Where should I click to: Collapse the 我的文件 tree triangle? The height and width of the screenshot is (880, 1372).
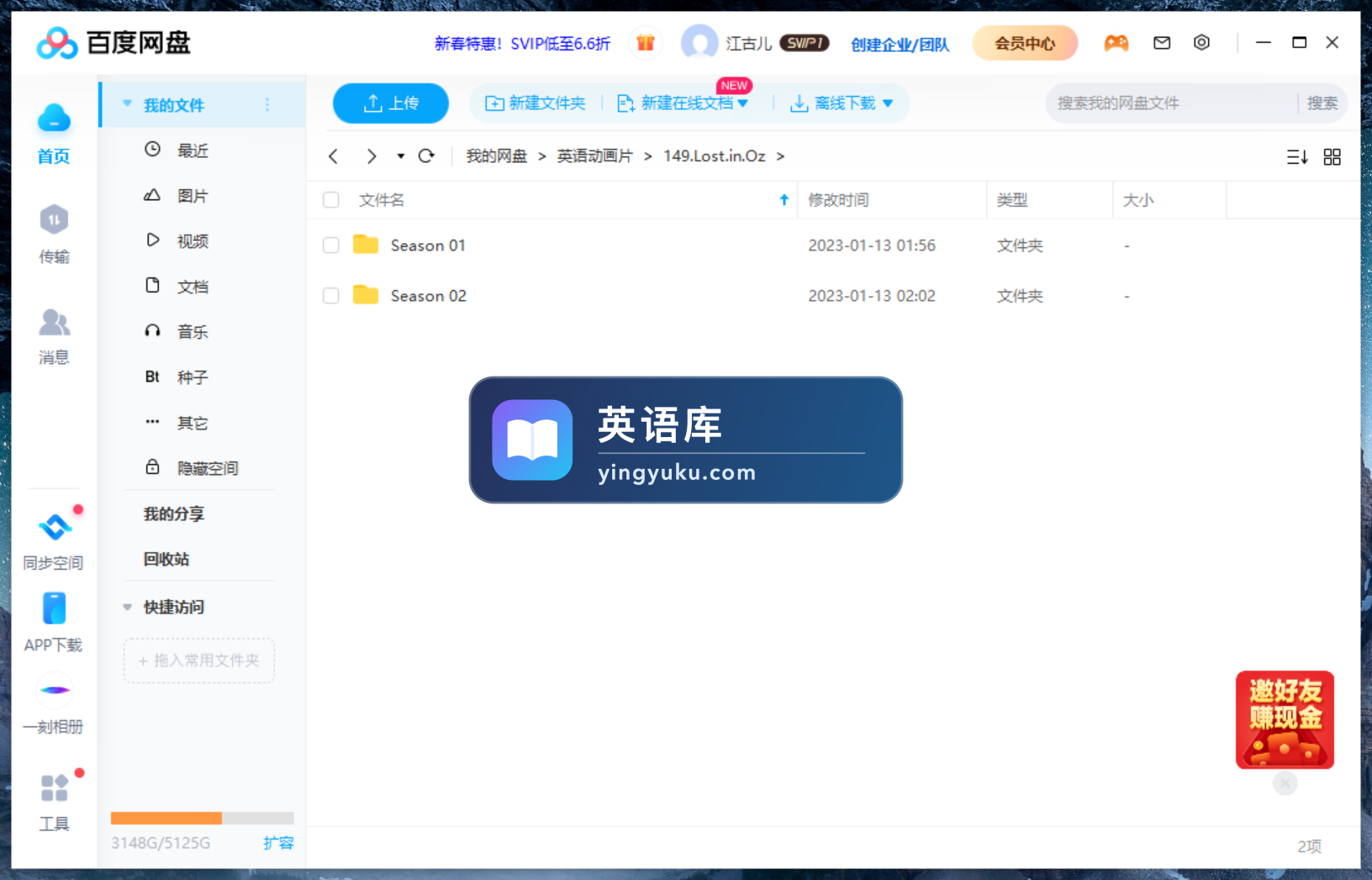(x=128, y=104)
